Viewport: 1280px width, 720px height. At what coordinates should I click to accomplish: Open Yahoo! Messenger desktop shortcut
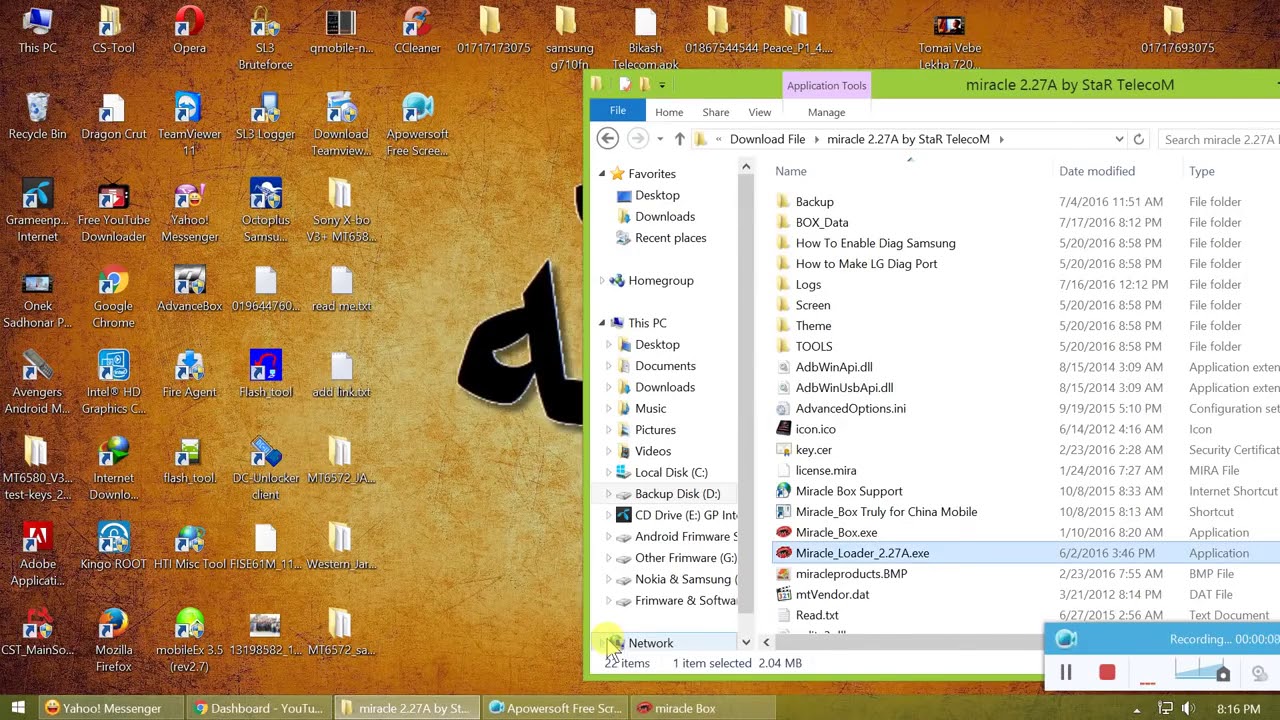(x=189, y=210)
